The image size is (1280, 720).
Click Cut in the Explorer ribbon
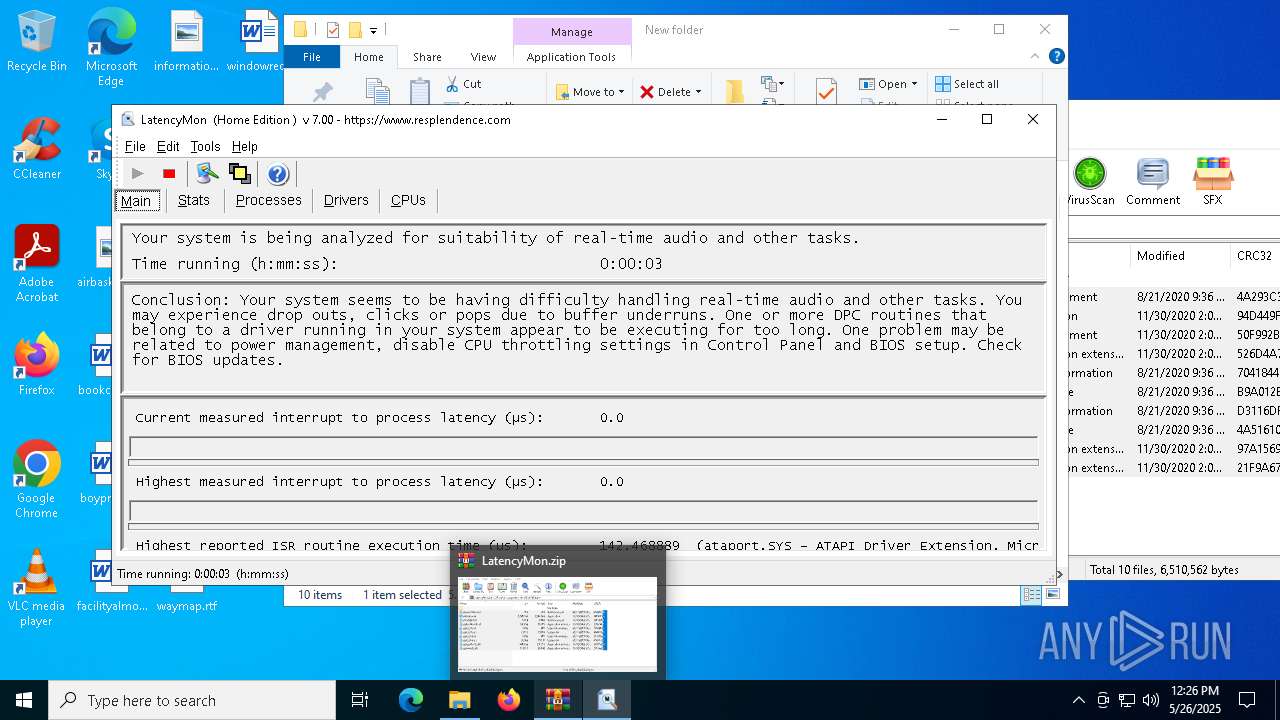464,84
